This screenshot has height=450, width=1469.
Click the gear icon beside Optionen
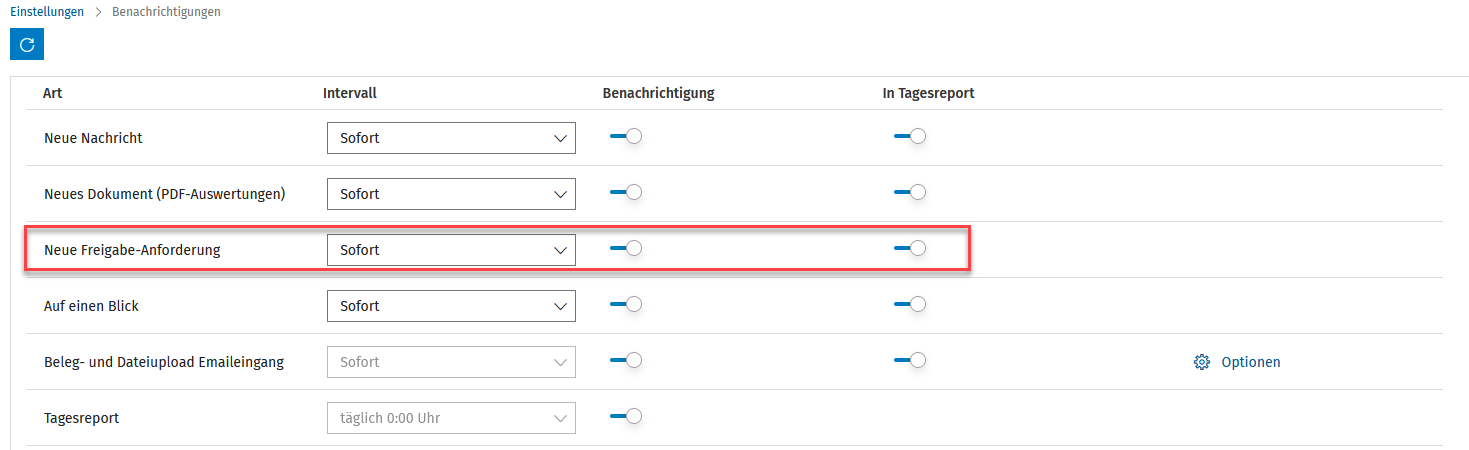click(1202, 362)
